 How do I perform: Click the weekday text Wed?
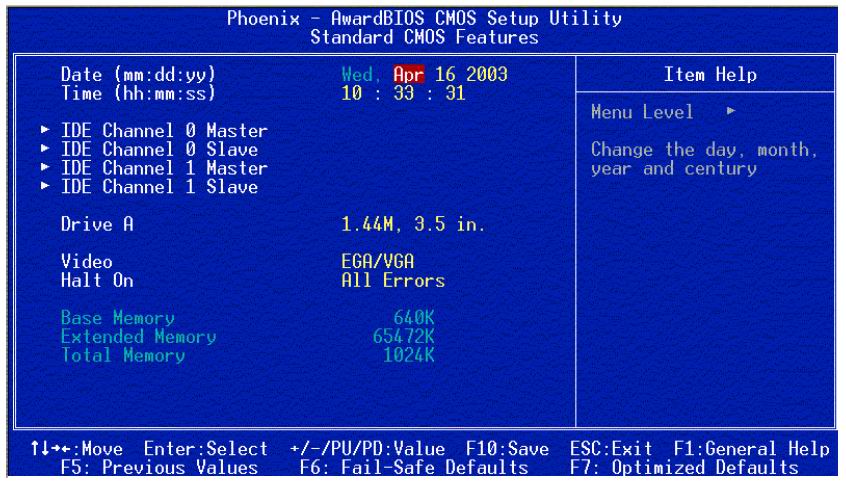[358, 74]
